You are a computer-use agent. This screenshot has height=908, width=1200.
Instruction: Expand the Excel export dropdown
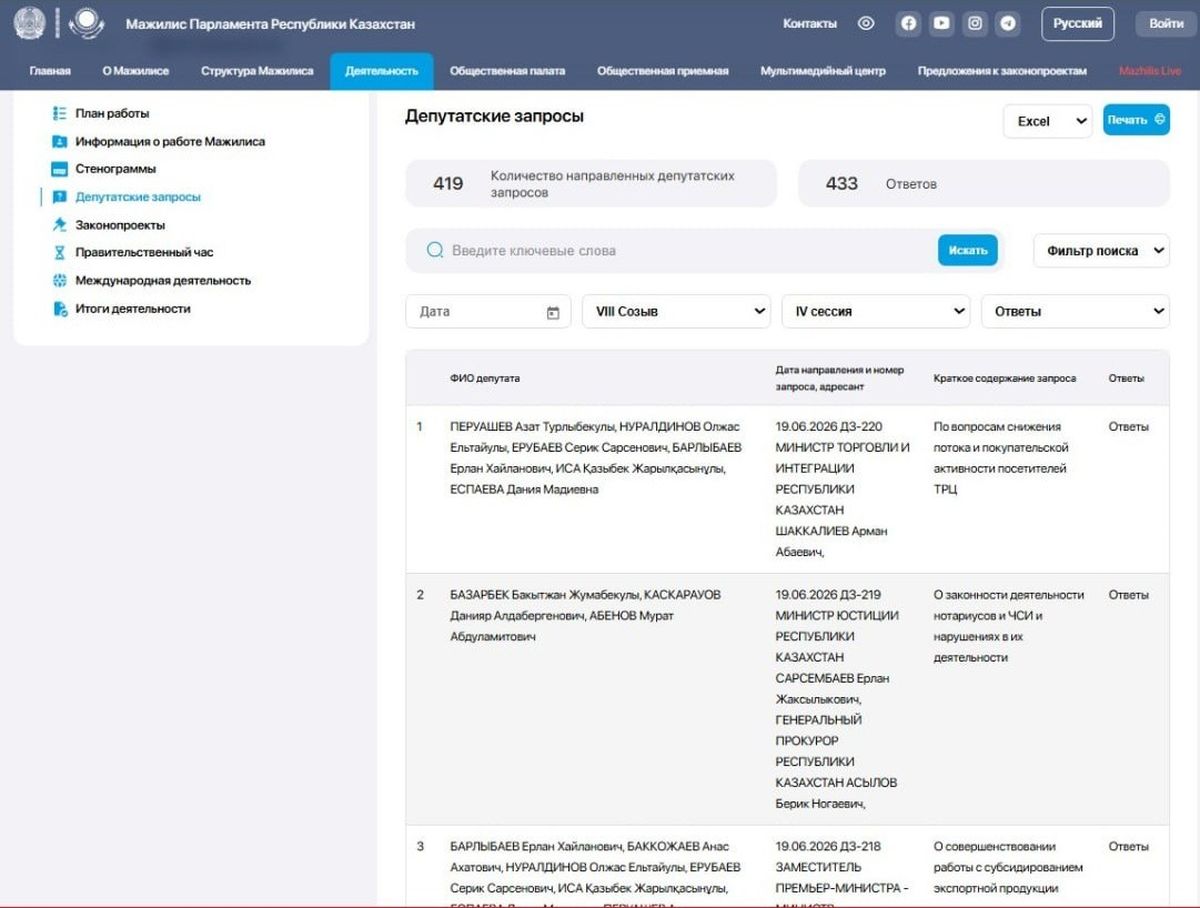coord(1048,121)
